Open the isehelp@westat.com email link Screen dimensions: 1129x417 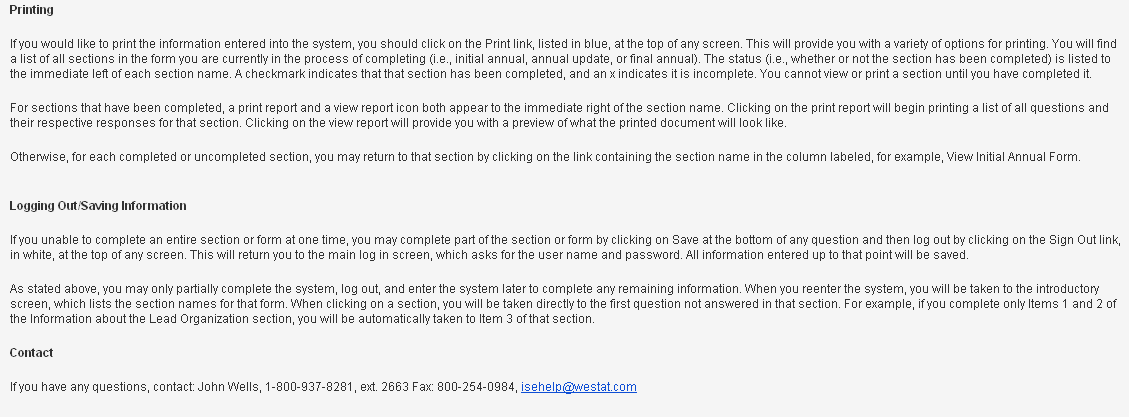[x=578, y=387]
